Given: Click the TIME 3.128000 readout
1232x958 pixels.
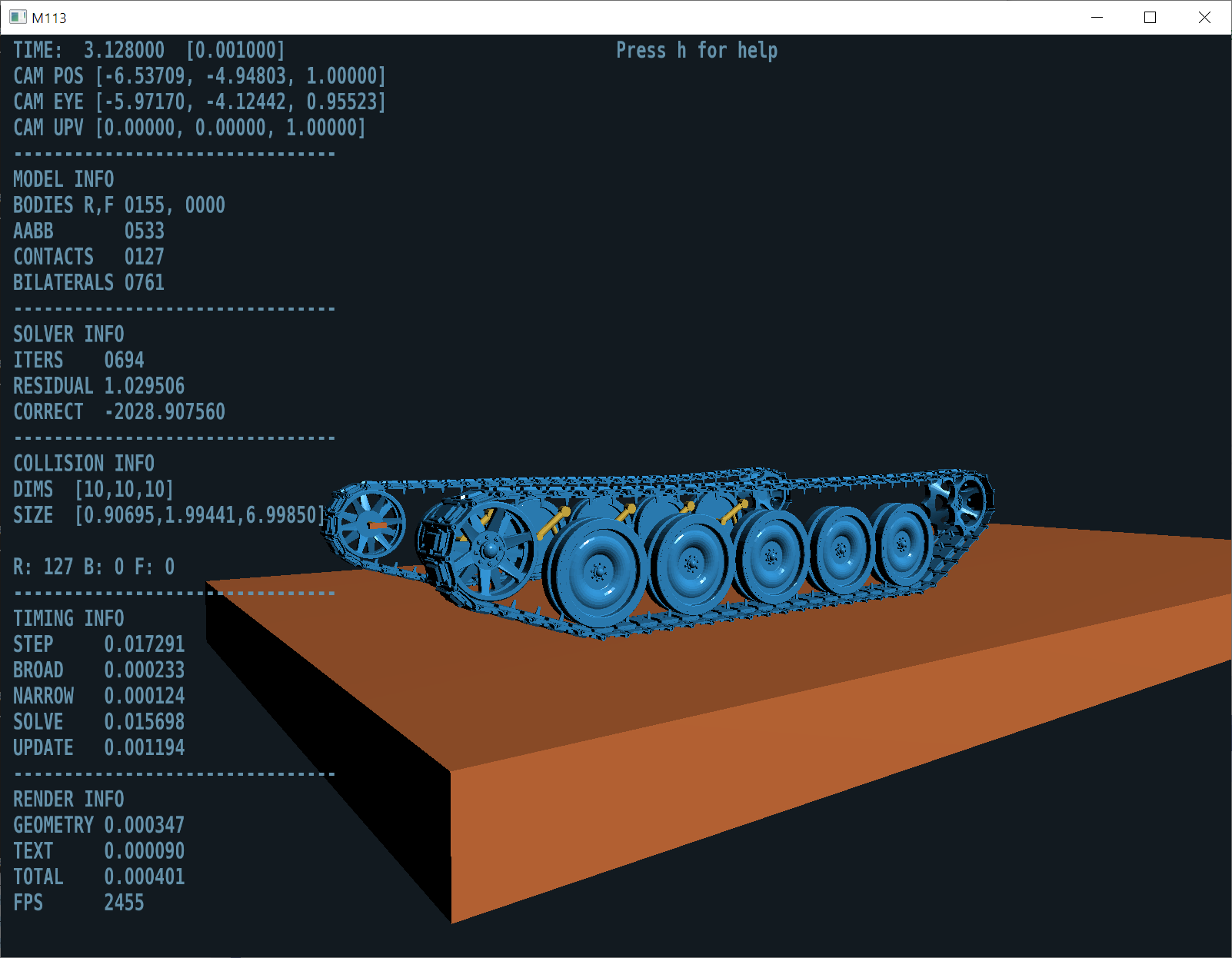Looking at the screenshot, I should tap(149, 51).
